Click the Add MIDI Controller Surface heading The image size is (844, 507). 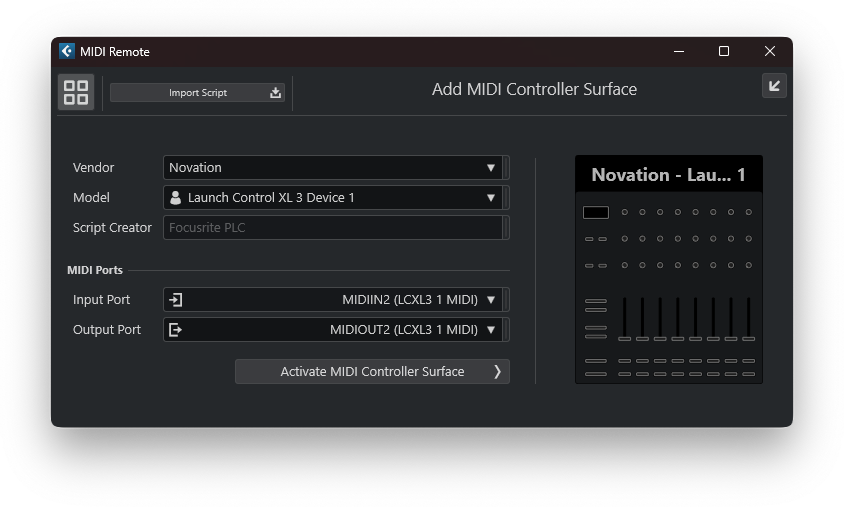534,89
